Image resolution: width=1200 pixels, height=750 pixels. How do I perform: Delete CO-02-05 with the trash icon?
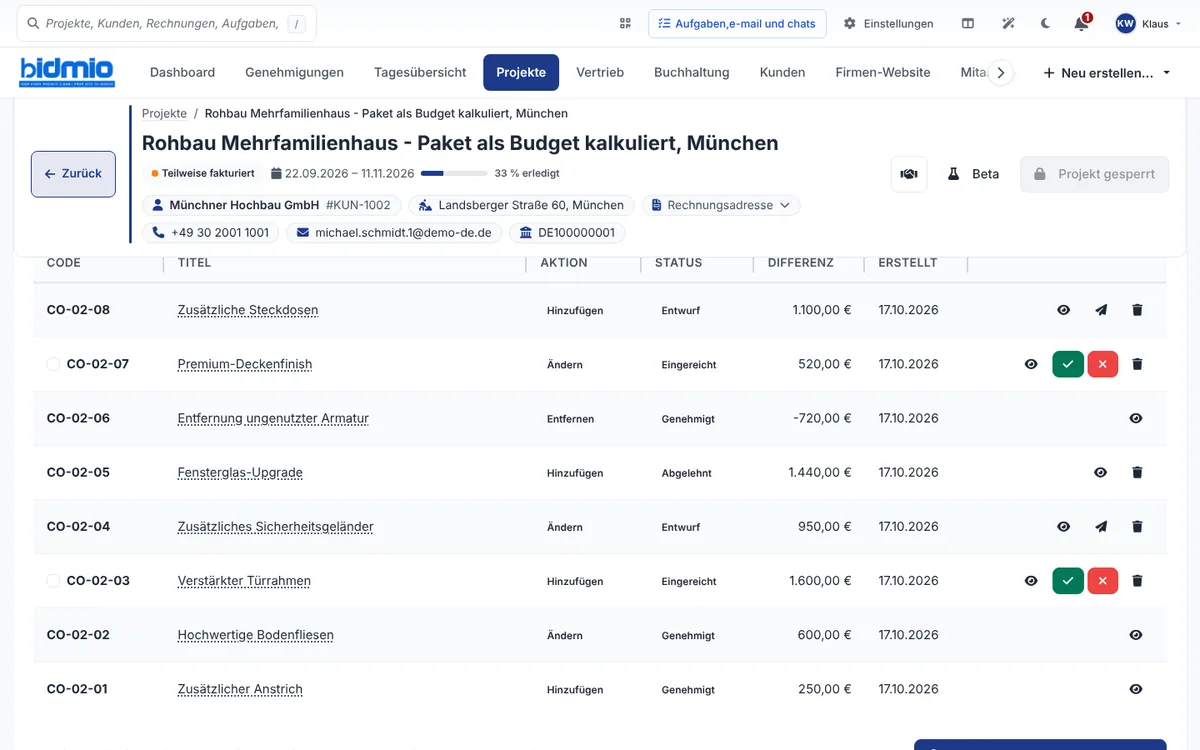click(x=1137, y=473)
